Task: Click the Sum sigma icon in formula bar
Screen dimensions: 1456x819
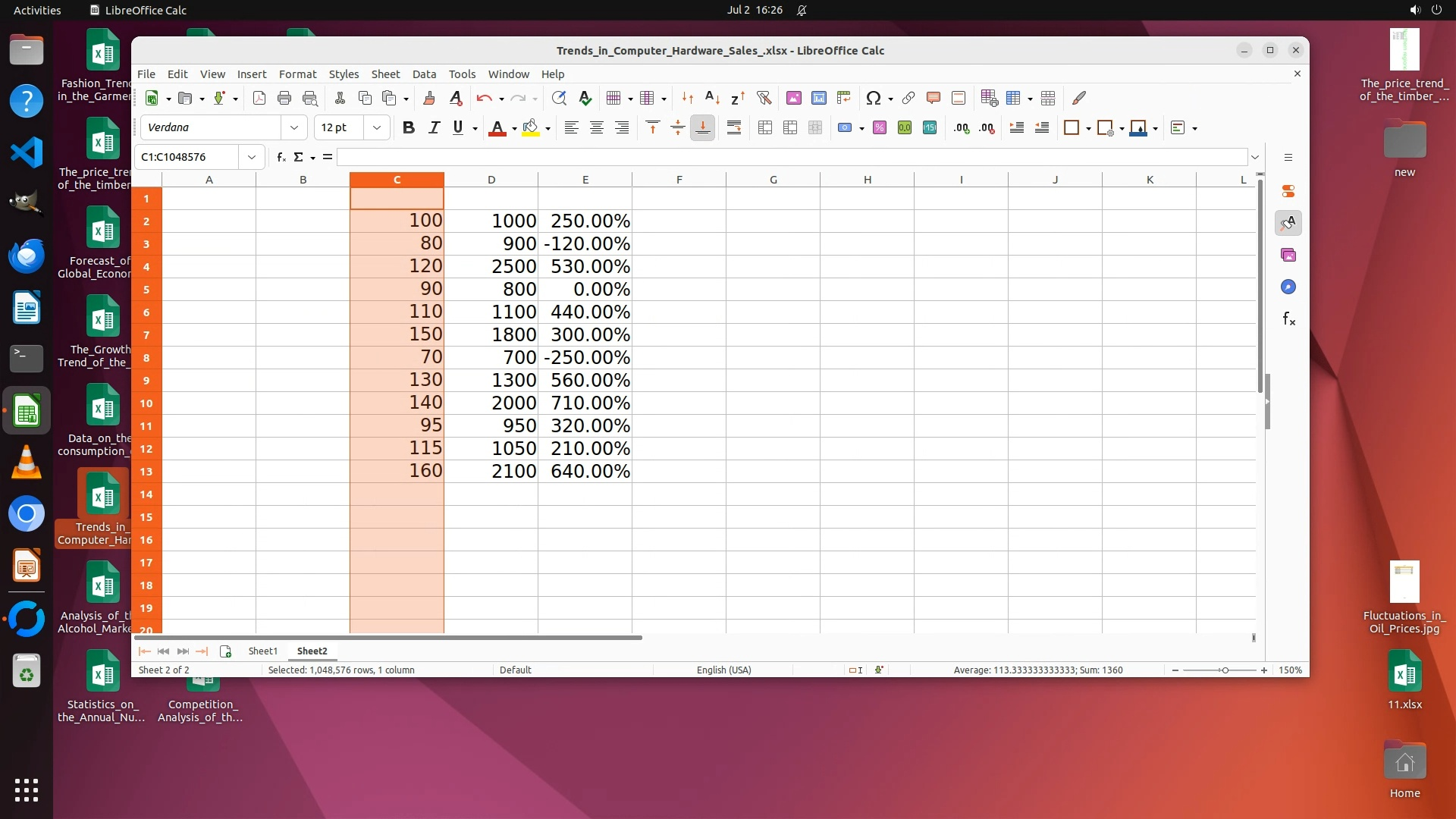Action: coord(298,157)
